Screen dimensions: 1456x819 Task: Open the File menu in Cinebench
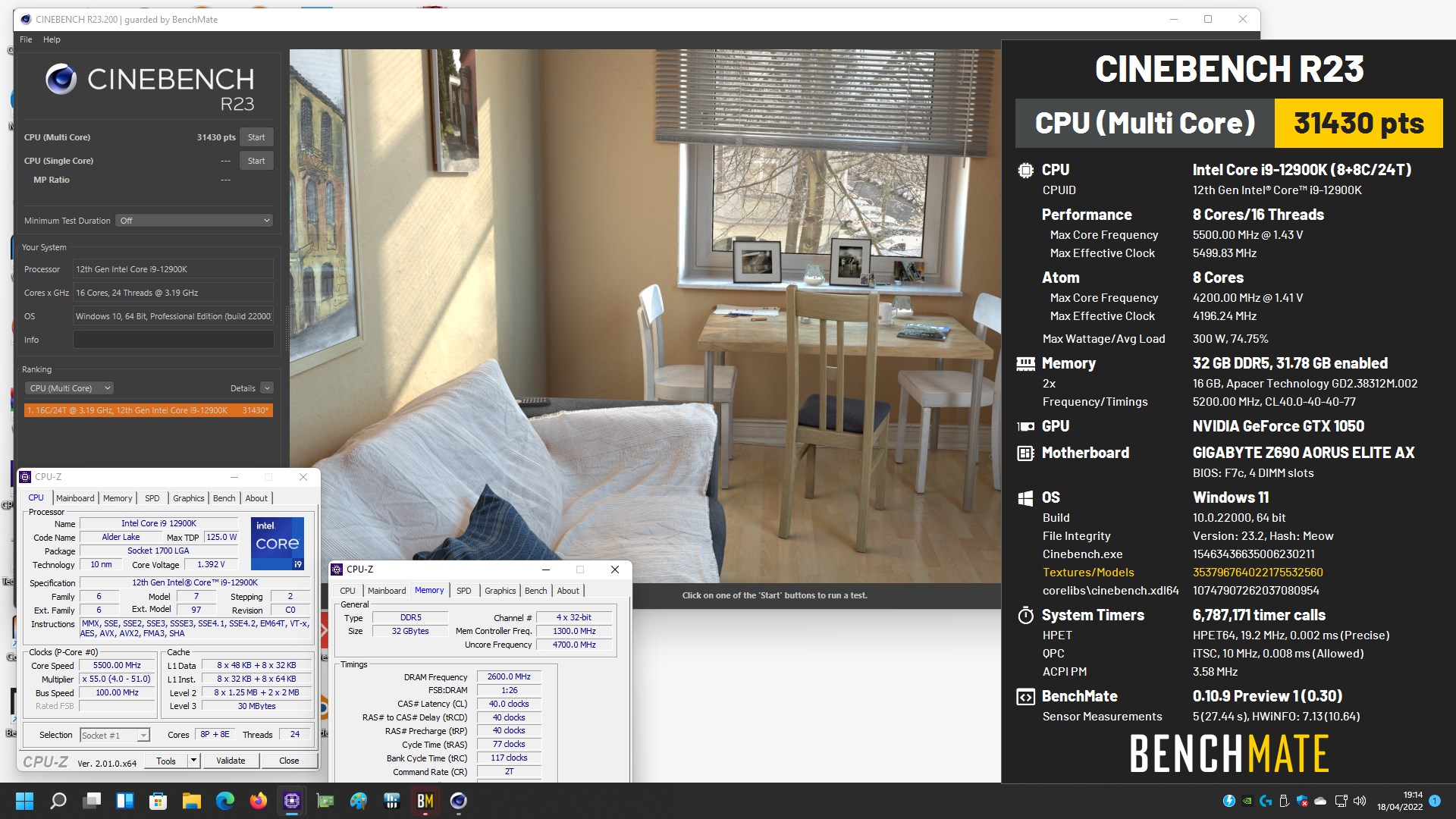pyautogui.click(x=26, y=39)
